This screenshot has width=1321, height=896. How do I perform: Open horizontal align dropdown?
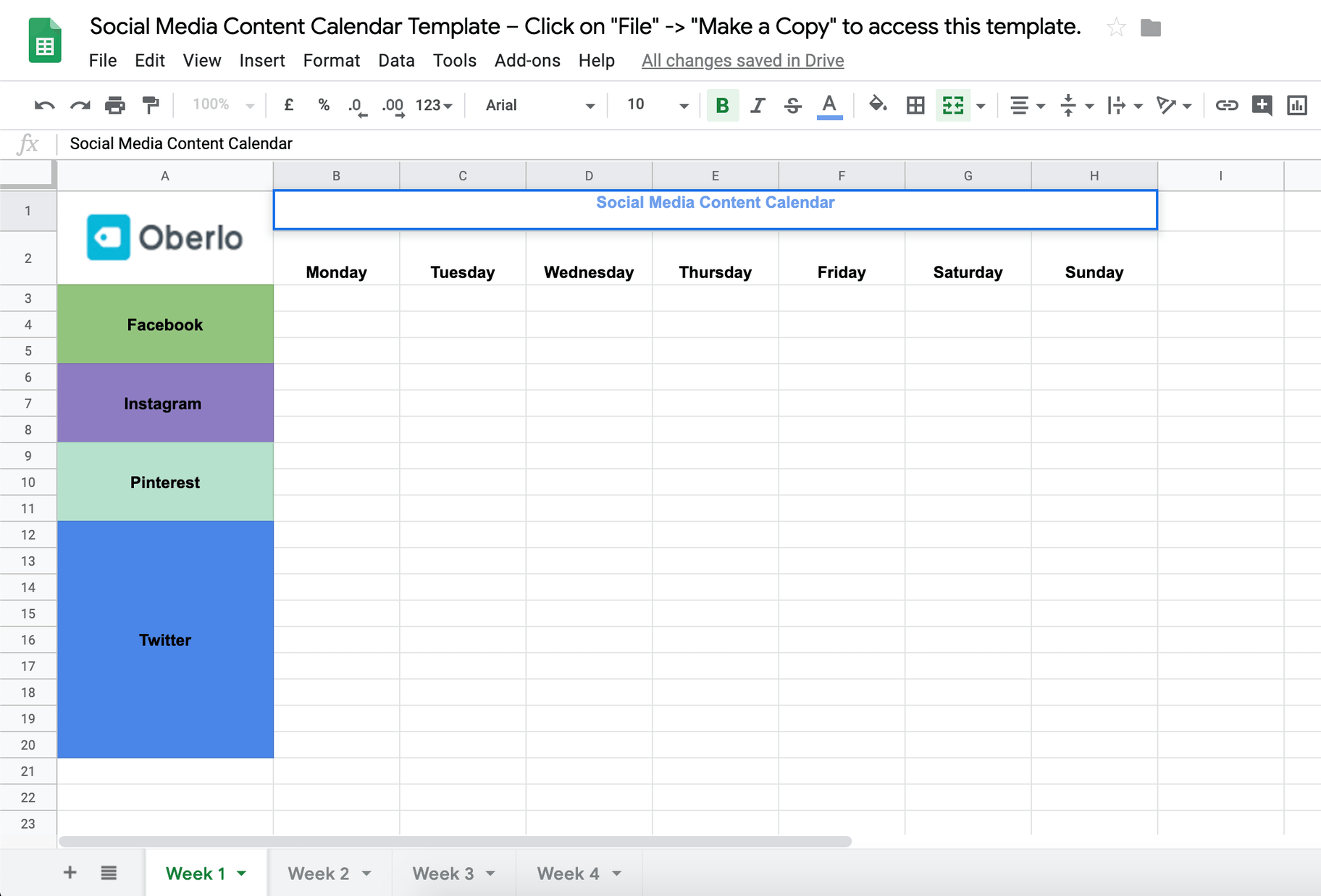[x=1028, y=106]
